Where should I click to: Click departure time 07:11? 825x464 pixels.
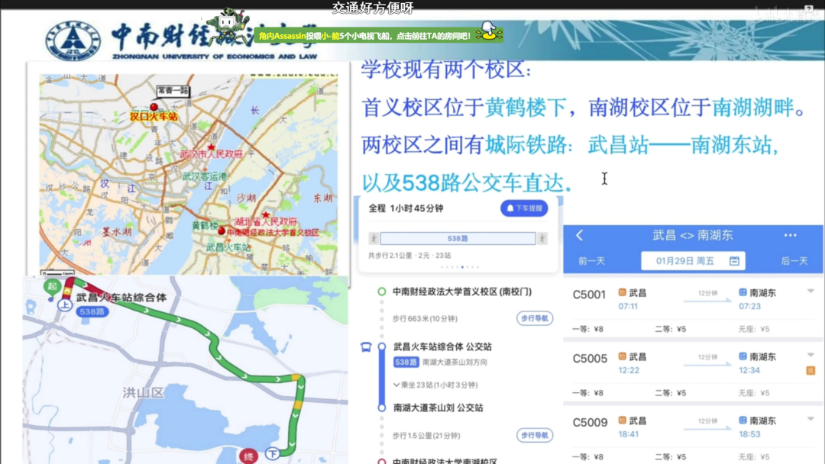tap(628, 306)
